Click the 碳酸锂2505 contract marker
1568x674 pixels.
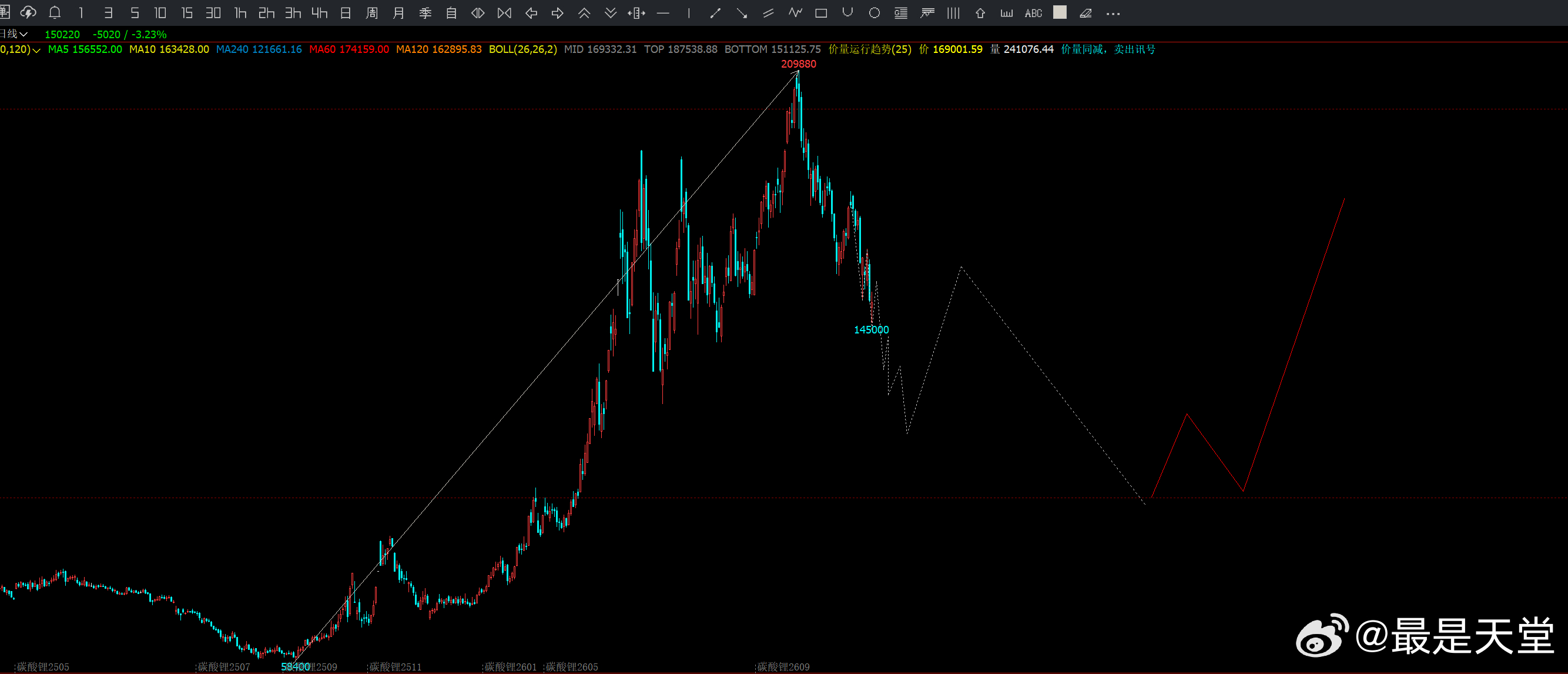click(x=42, y=667)
